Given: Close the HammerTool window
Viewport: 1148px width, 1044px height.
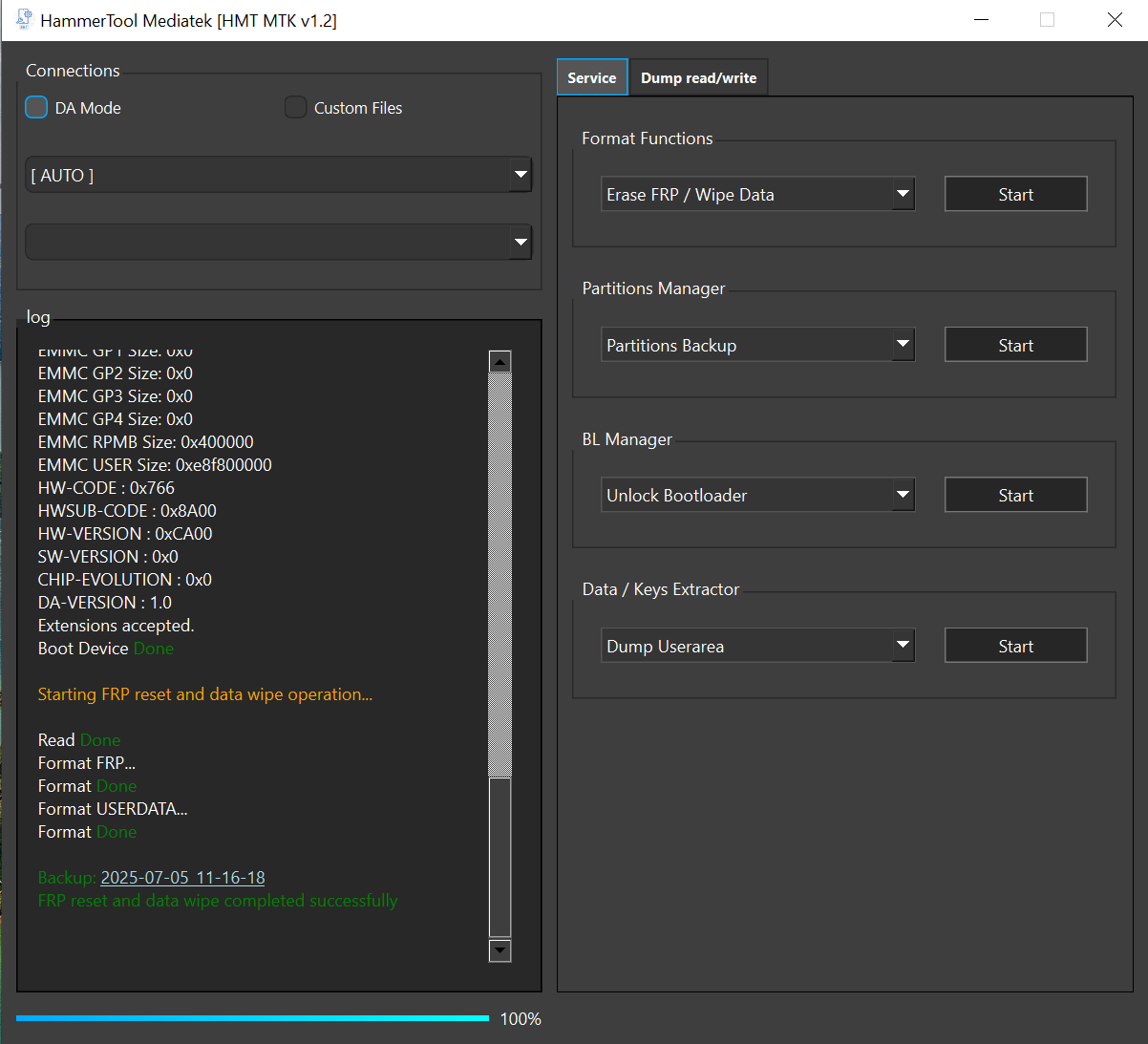Looking at the screenshot, I should (1115, 20).
